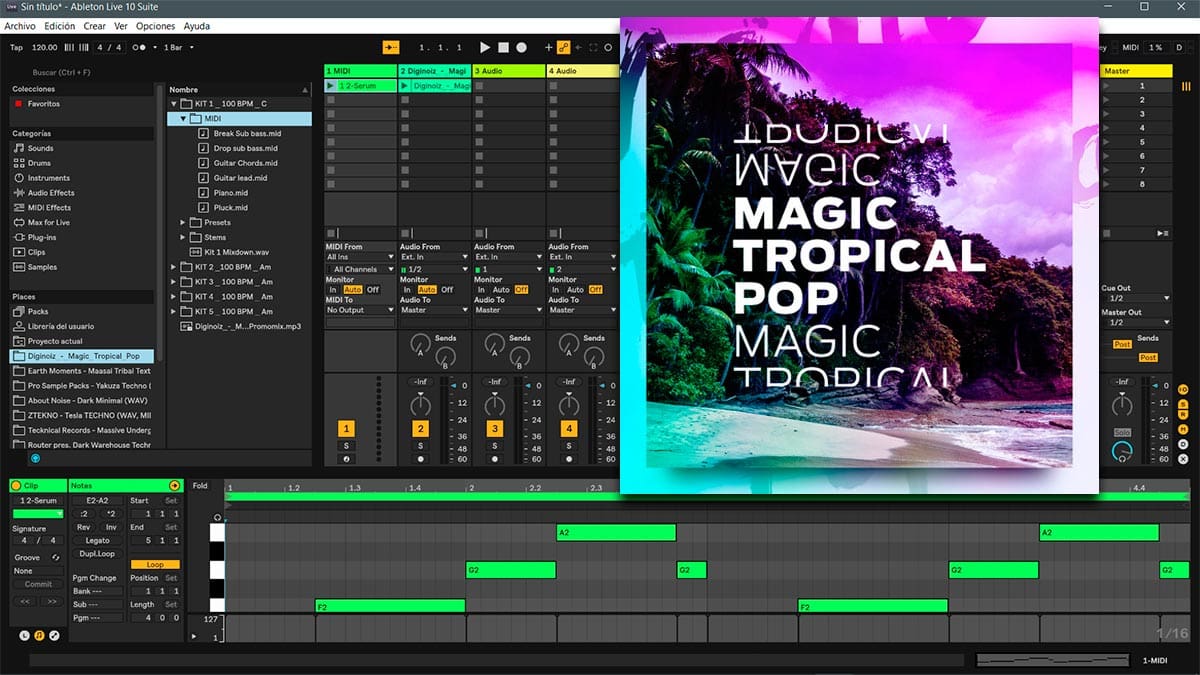Set track 1 Monitor to In
Image resolution: width=1200 pixels, height=675 pixels.
pos(333,290)
